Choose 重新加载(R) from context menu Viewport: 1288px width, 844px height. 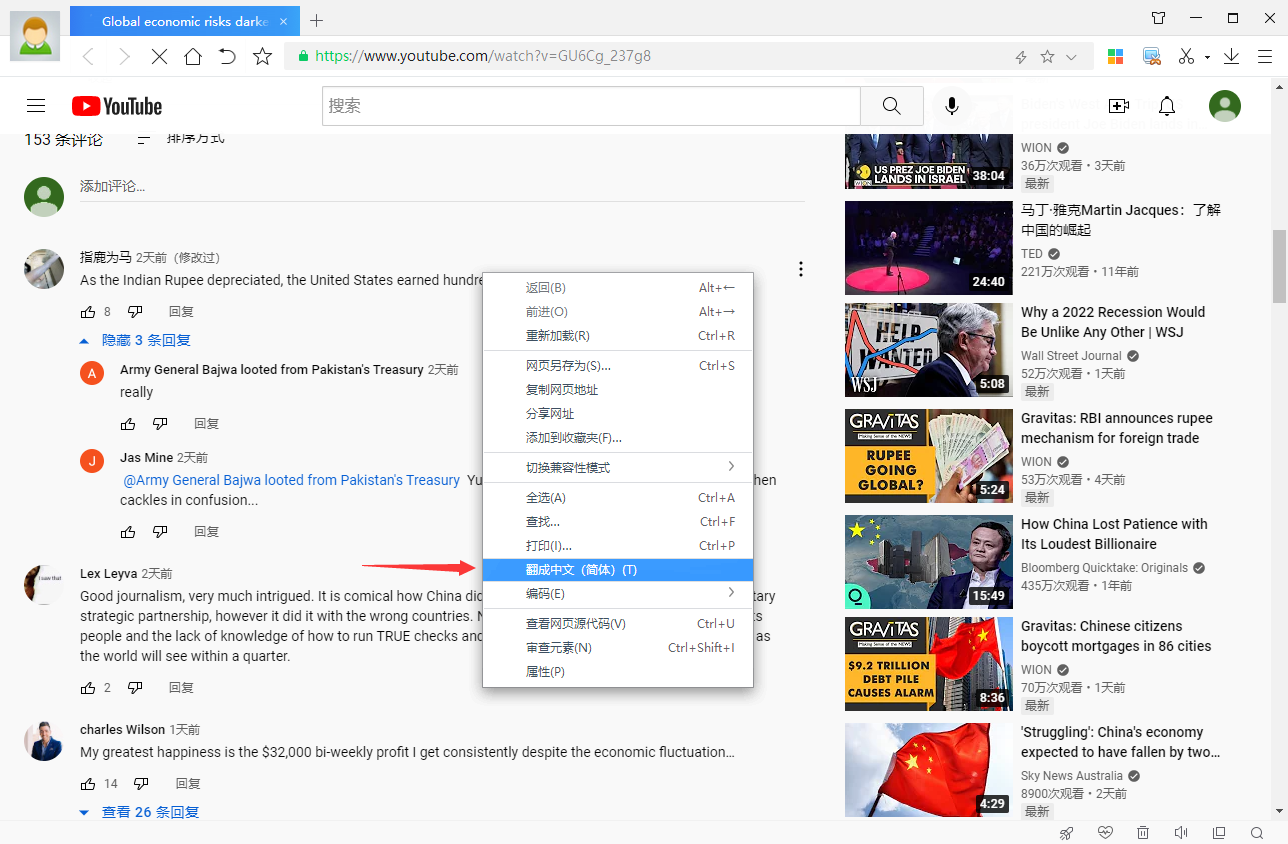(x=618, y=336)
